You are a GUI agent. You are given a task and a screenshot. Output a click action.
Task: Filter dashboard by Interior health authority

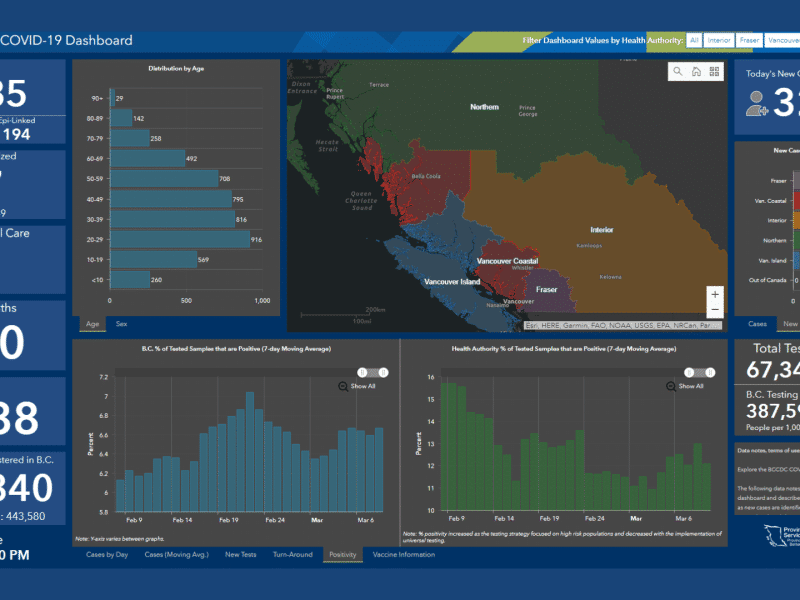(717, 40)
